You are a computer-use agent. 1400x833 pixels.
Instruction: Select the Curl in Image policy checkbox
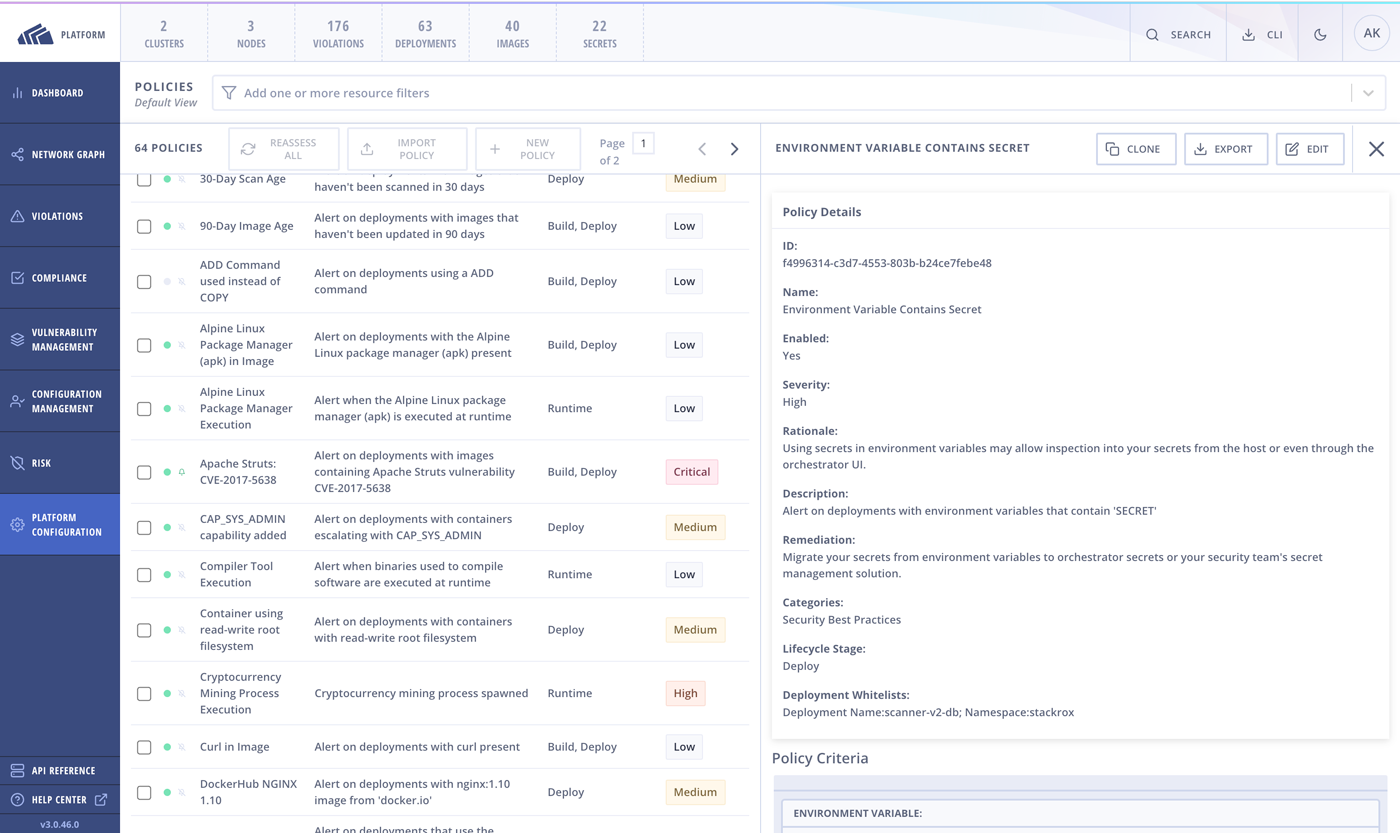[143, 746]
